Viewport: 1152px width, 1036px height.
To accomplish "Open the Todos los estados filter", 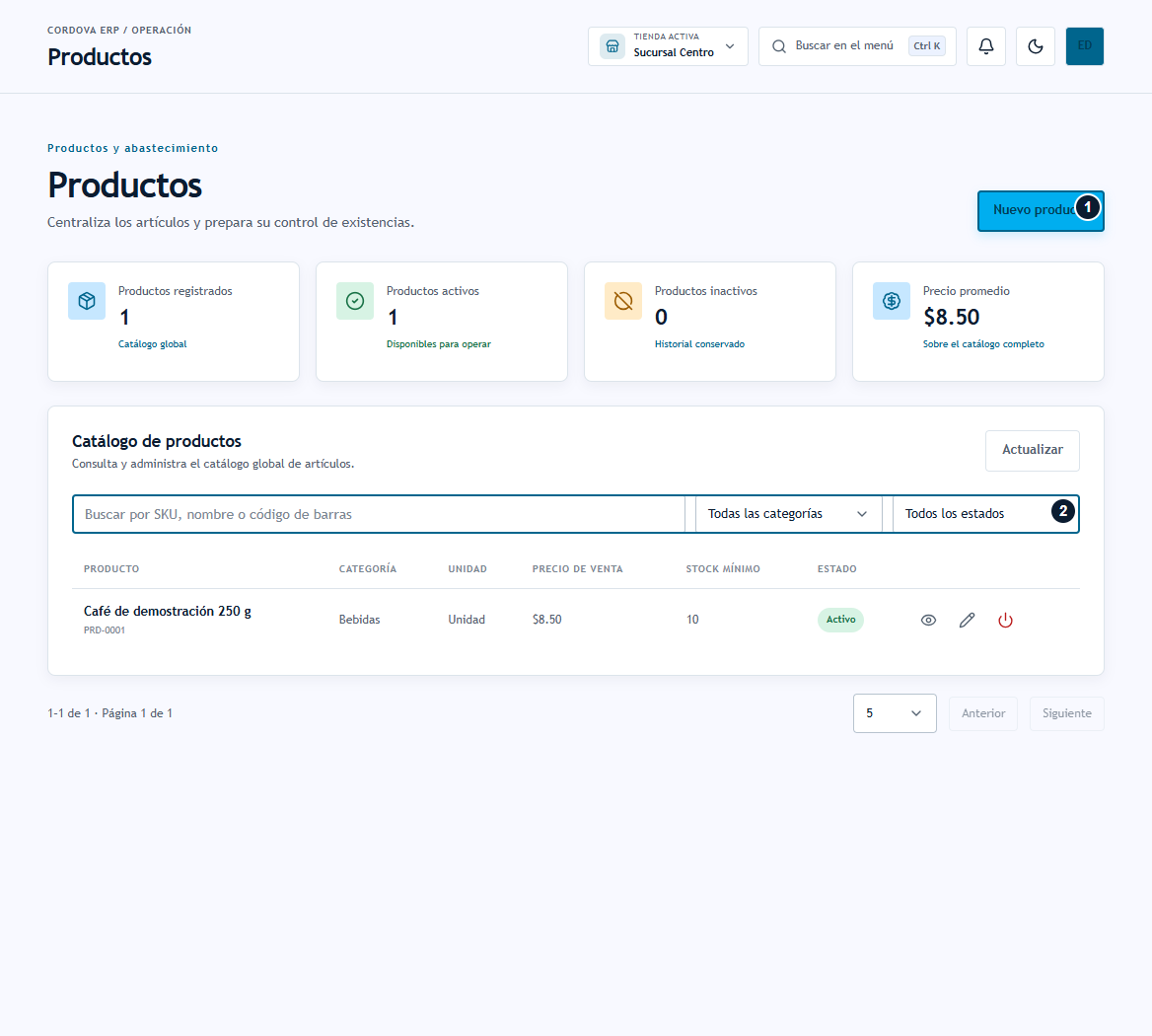I will click(986, 514).
